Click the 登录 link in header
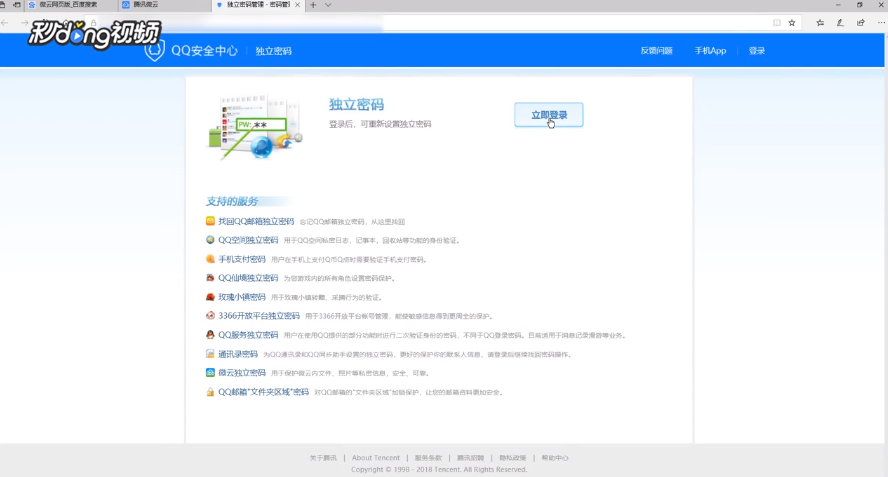The image size is (888, 477). 757,51
